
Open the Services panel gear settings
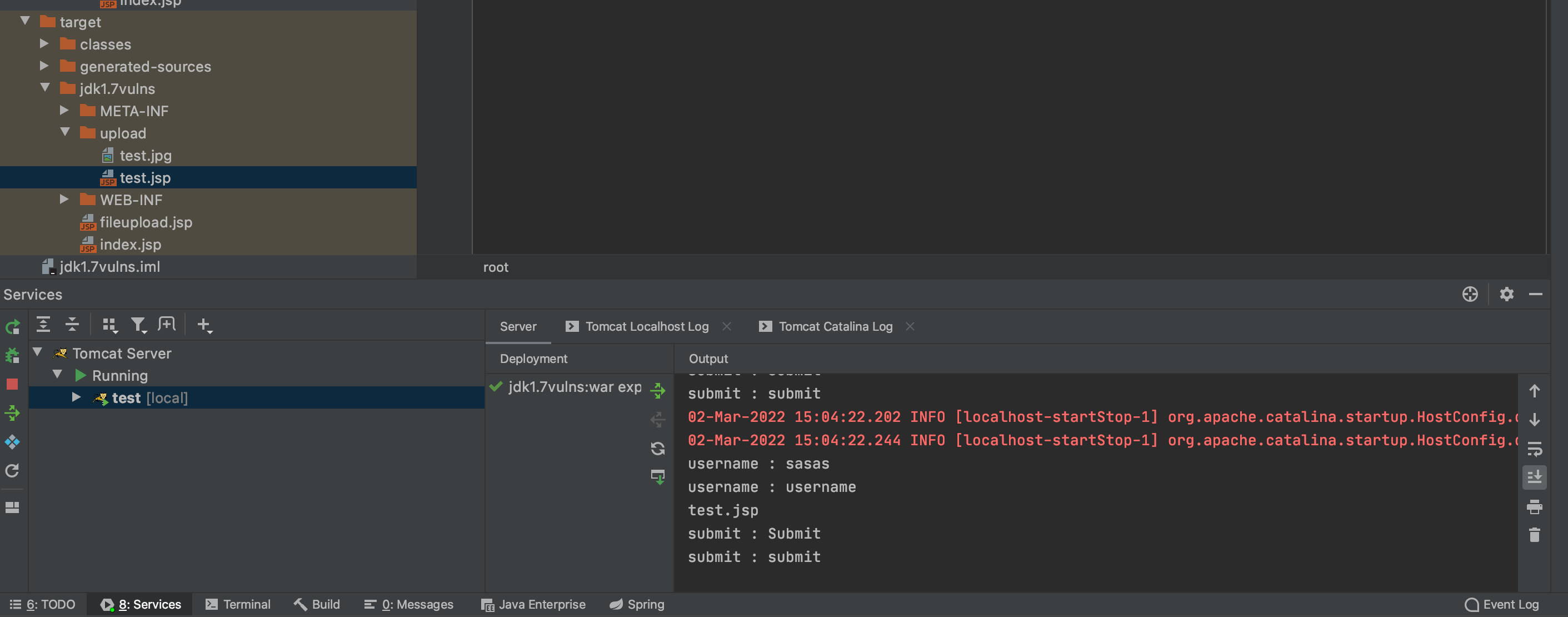[x=1506, y=294]
